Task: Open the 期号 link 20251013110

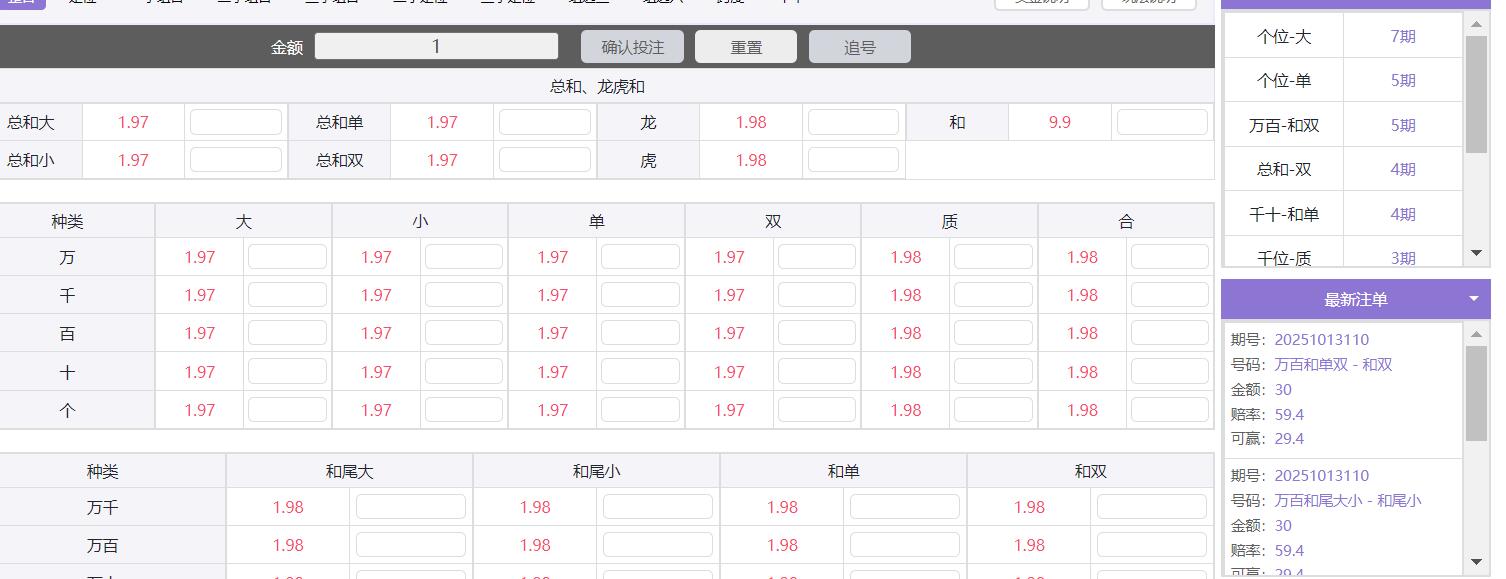Action: point(1320,339)
